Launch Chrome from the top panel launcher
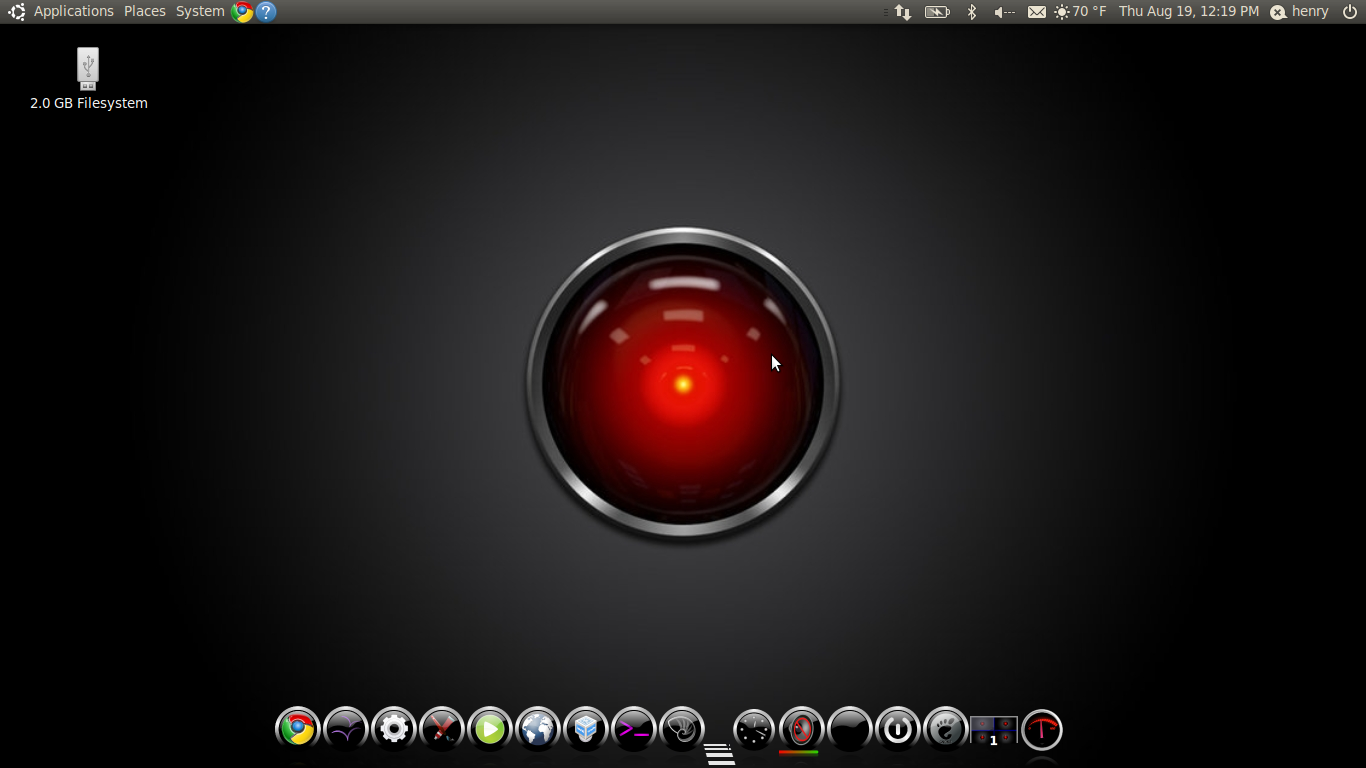Image resolution: width=1366 pixels, height=768 pixels. [x=242, y=12]
